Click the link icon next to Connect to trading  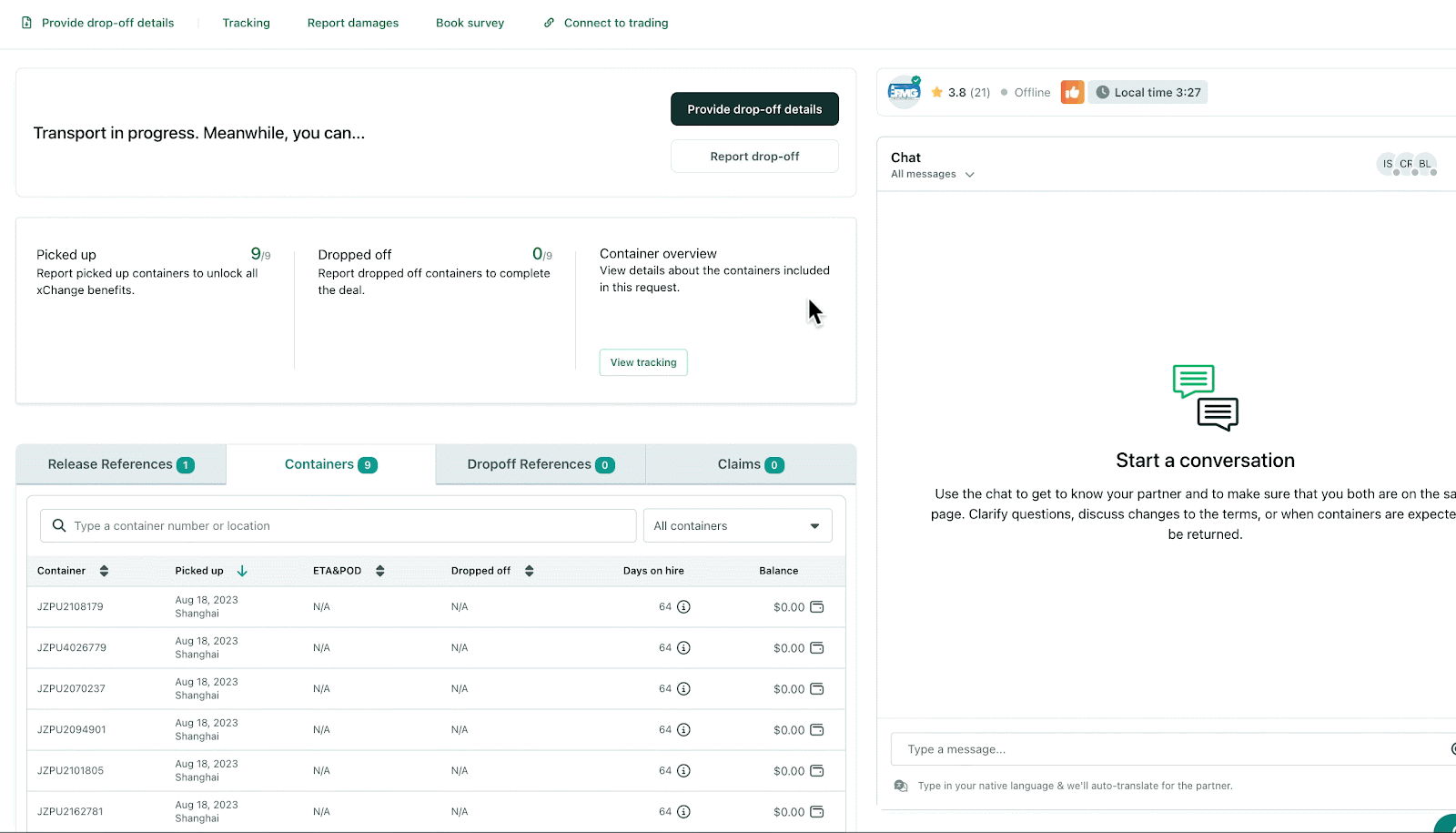coord(548,22)
